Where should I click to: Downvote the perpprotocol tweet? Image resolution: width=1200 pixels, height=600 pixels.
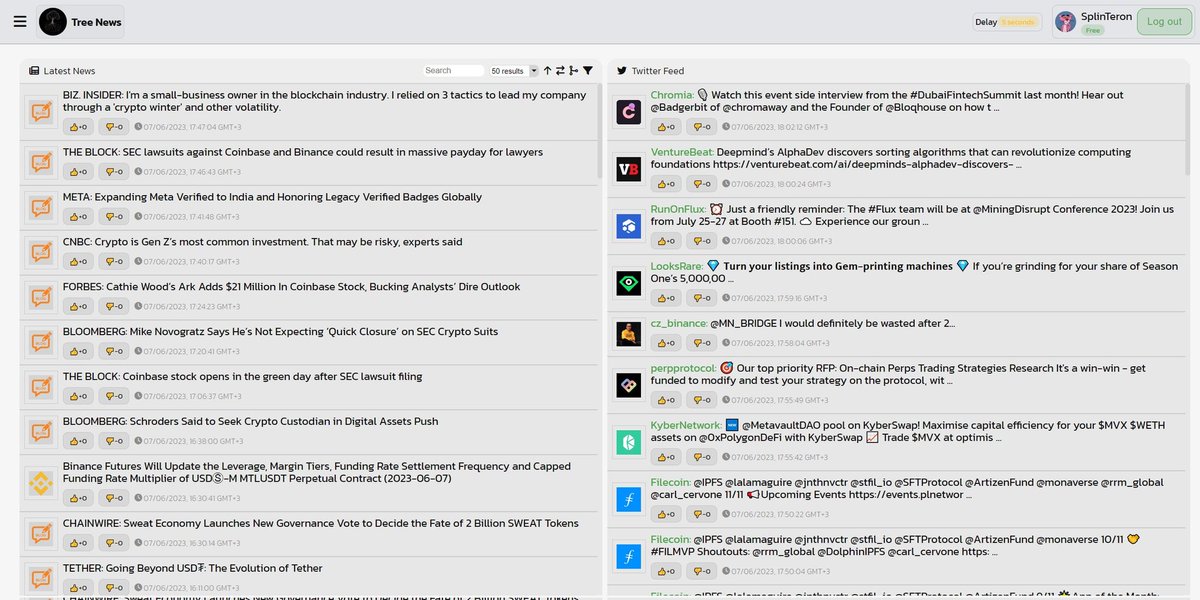702,400
